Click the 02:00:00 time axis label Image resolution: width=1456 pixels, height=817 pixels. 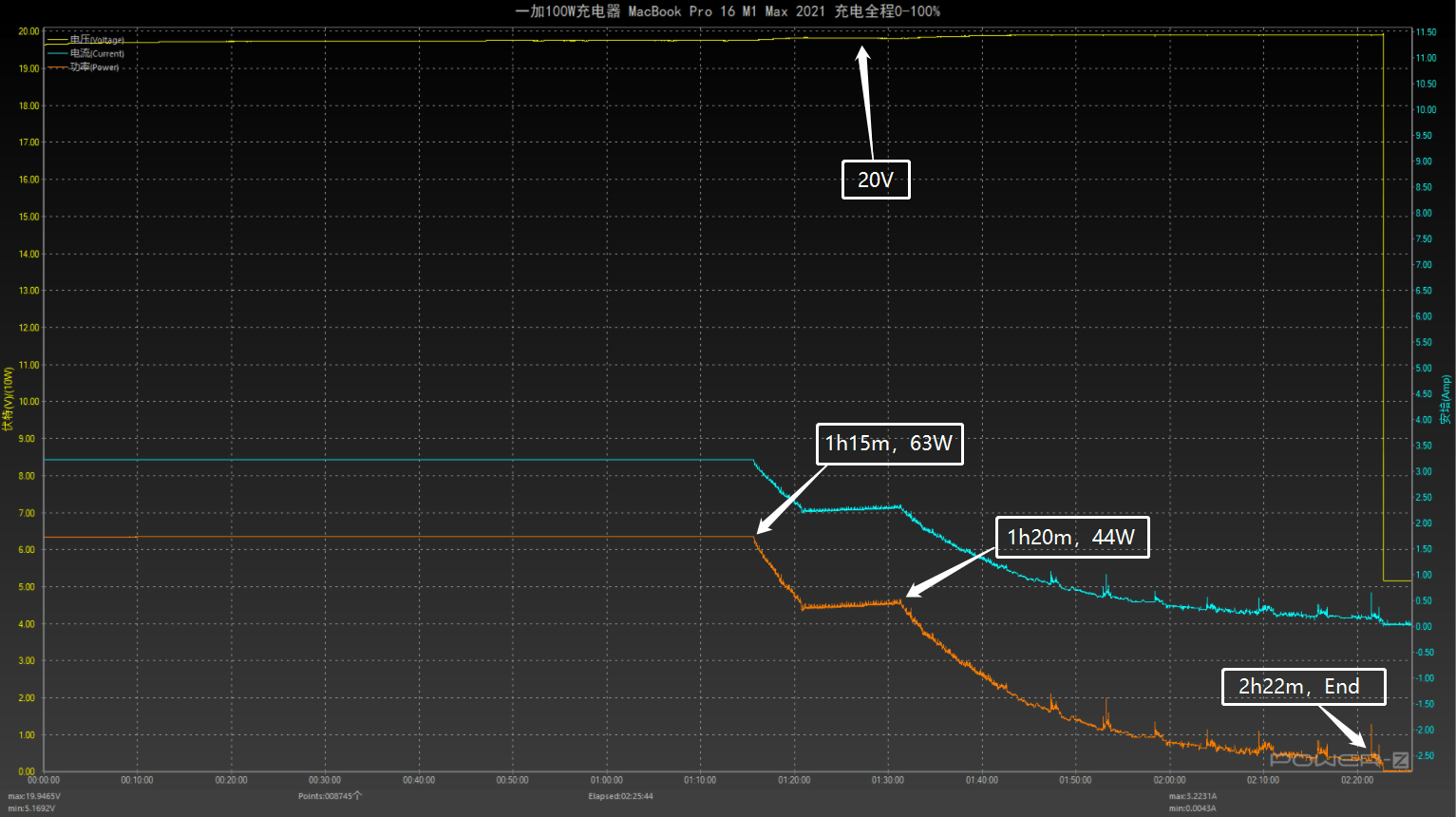pyautogui.click(x=1169, y=780)
